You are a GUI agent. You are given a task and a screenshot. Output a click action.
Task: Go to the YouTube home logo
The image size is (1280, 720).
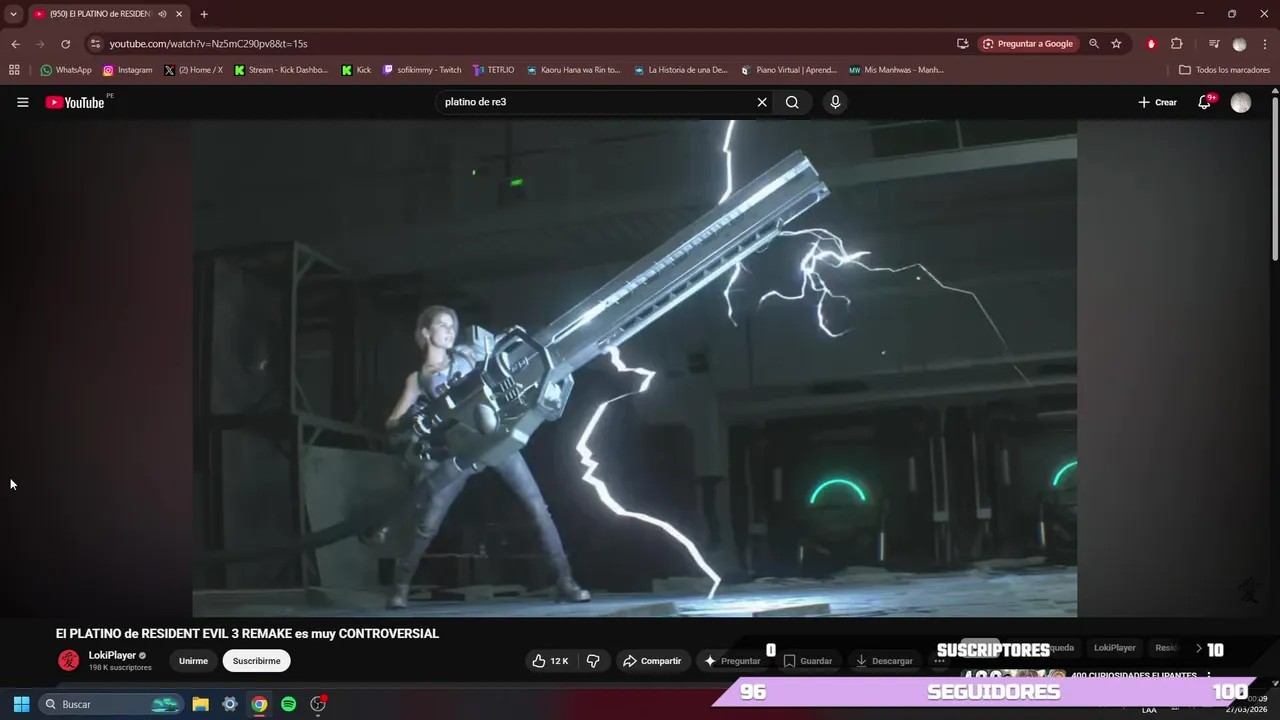click(x=75, y=102)
